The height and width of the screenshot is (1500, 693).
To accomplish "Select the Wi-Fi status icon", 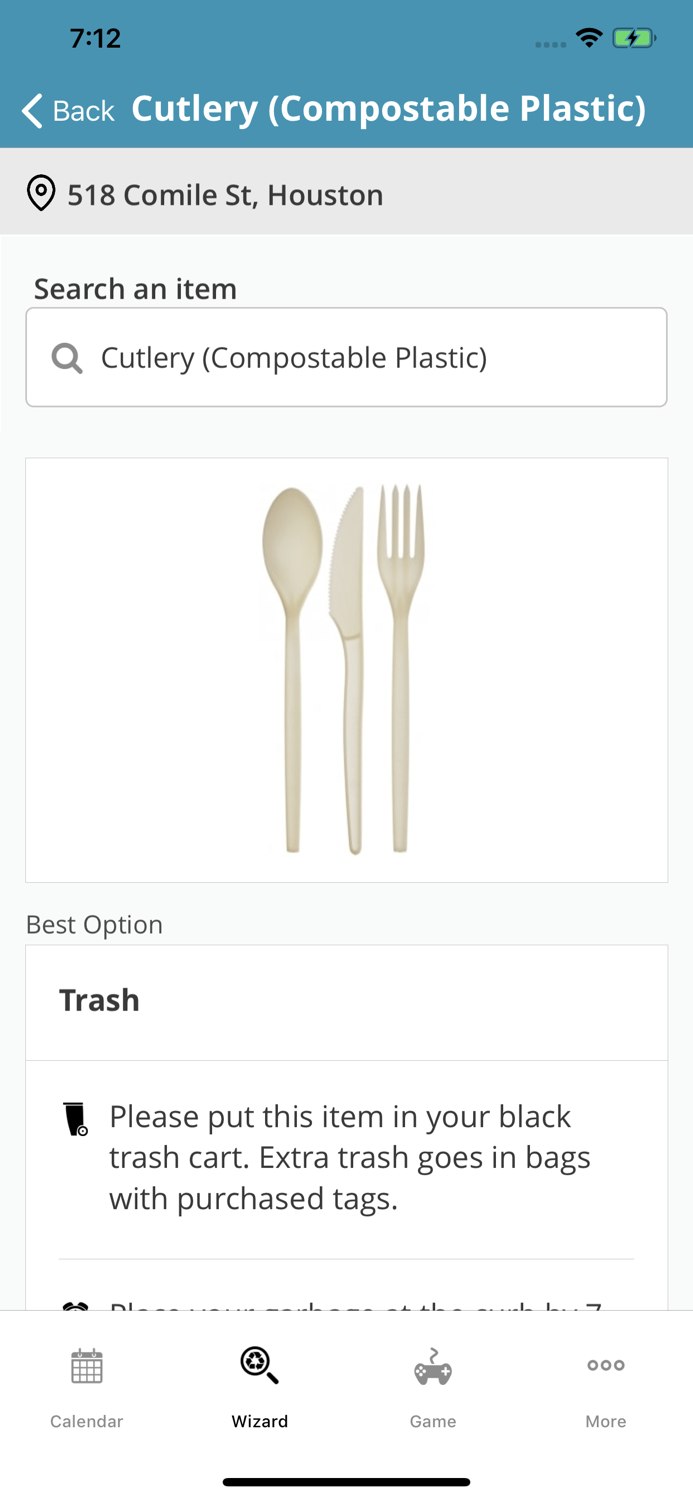I will pyautogui.click(x=590, y=36).
